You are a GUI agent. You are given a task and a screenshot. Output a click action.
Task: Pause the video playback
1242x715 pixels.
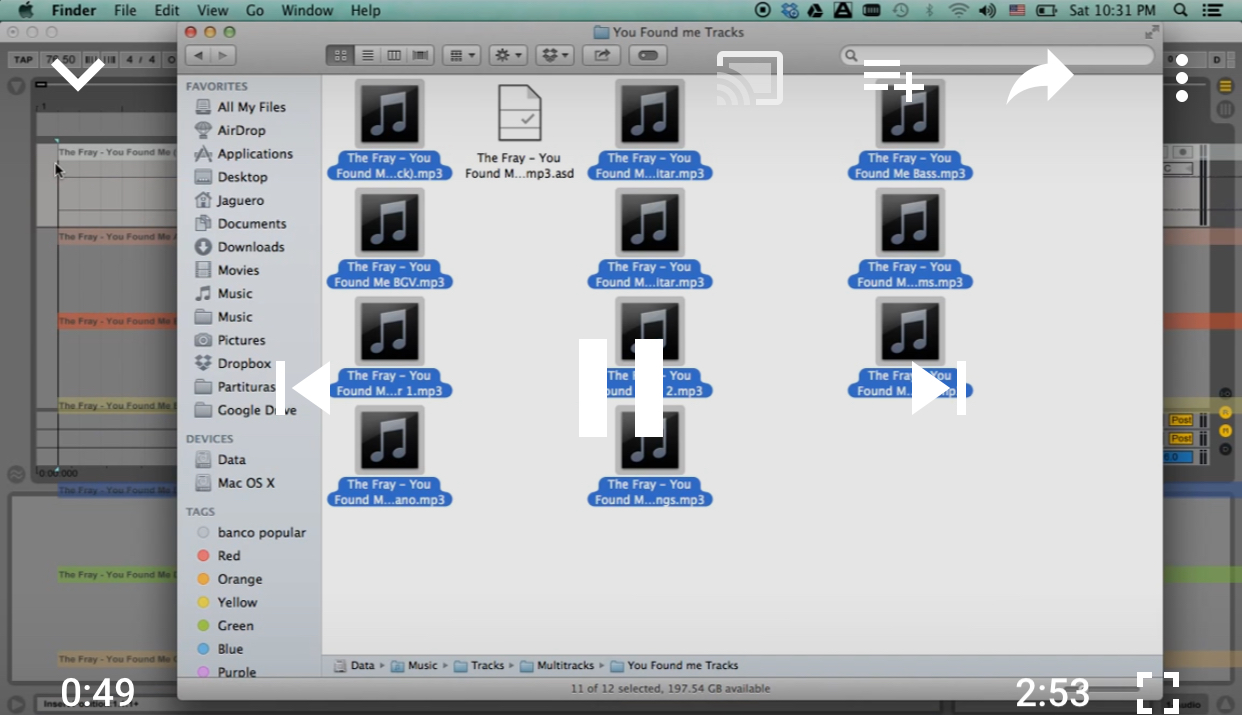coord(621,388)
